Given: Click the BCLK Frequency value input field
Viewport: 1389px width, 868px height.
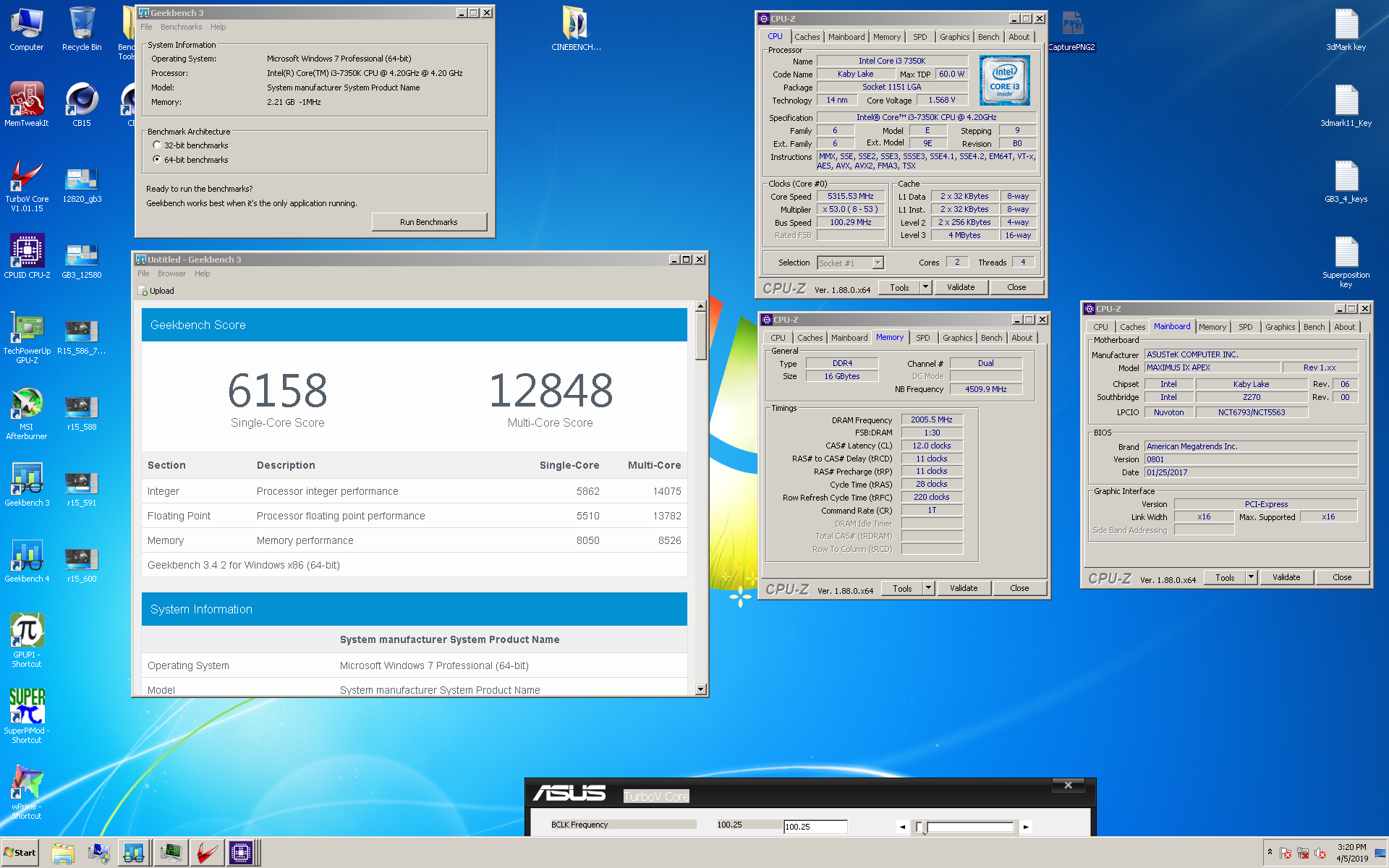Looking at the screenshot, I should (x=815, y=827).
